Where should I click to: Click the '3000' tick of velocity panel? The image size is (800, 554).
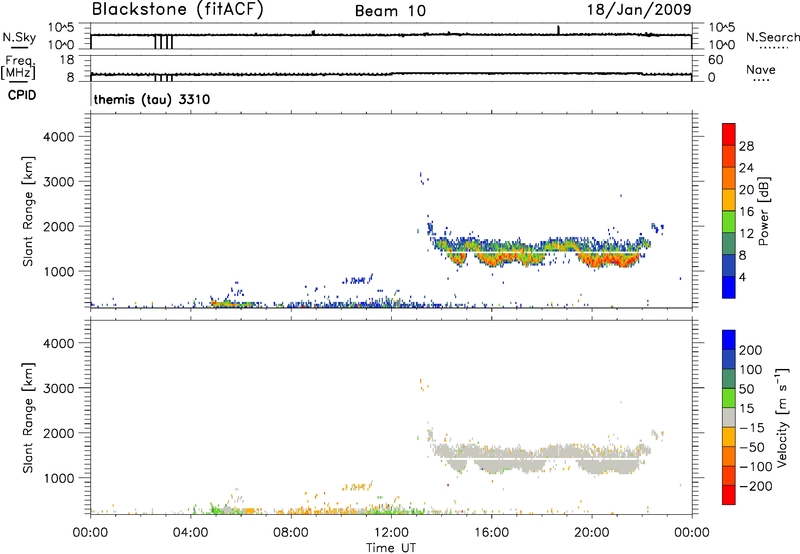[59, 388]
